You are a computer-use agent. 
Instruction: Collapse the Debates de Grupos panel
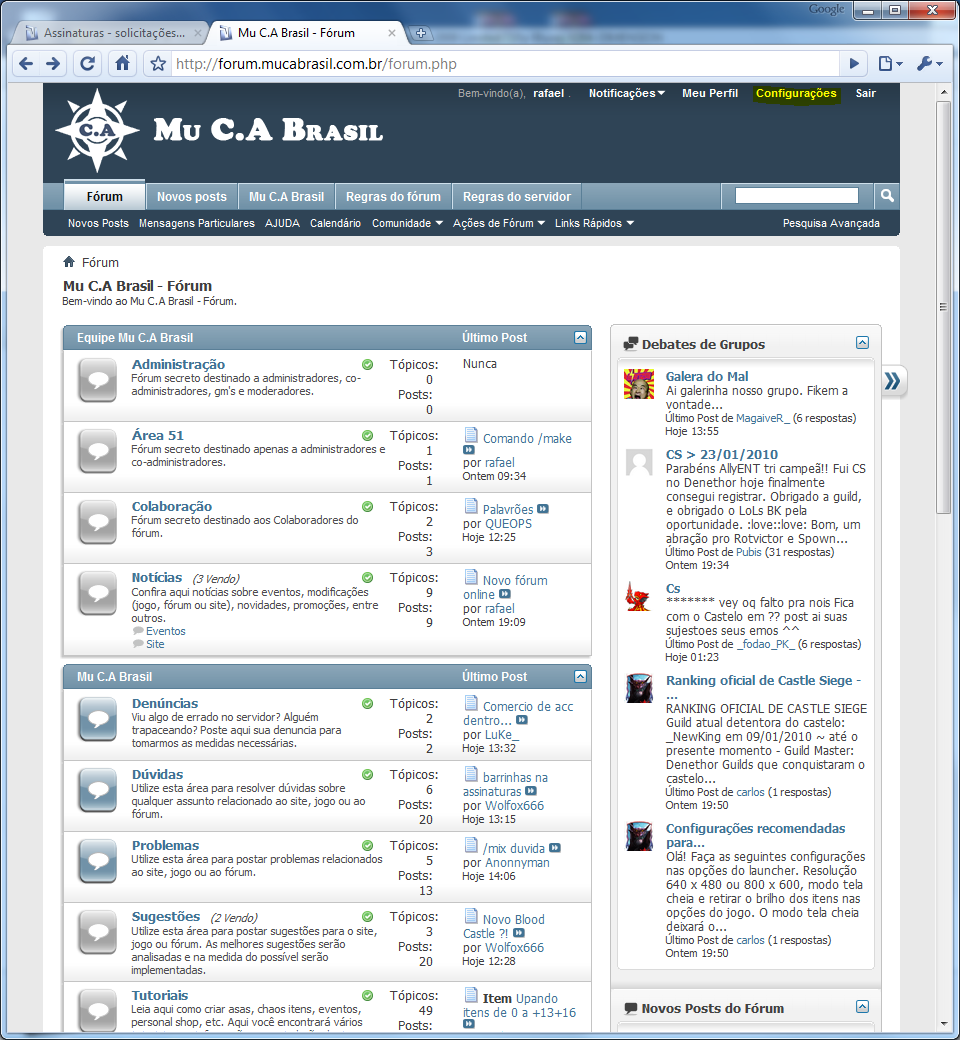862,343
